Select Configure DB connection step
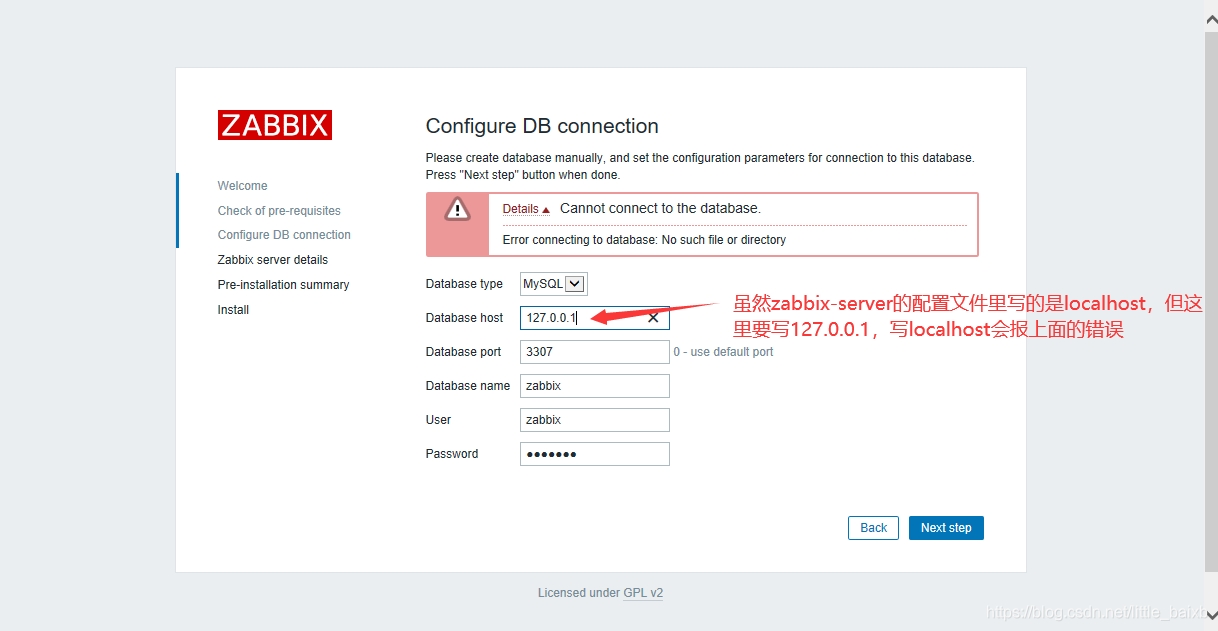The width and height of the screenshot is (1218, 631). click(284, 235)
